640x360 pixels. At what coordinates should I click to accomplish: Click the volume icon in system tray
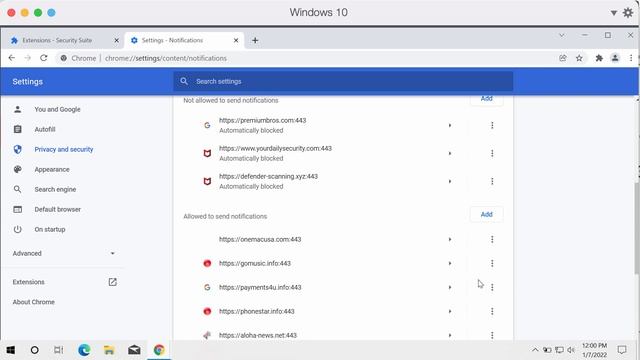point(571,350)
